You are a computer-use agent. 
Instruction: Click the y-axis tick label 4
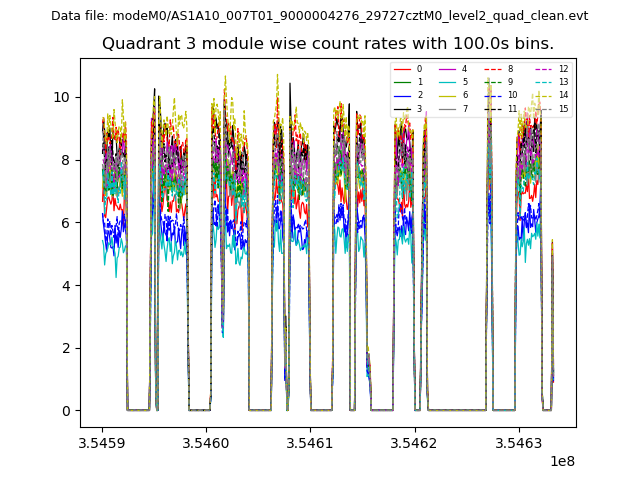pyautogui.click(x=66, y=286)
